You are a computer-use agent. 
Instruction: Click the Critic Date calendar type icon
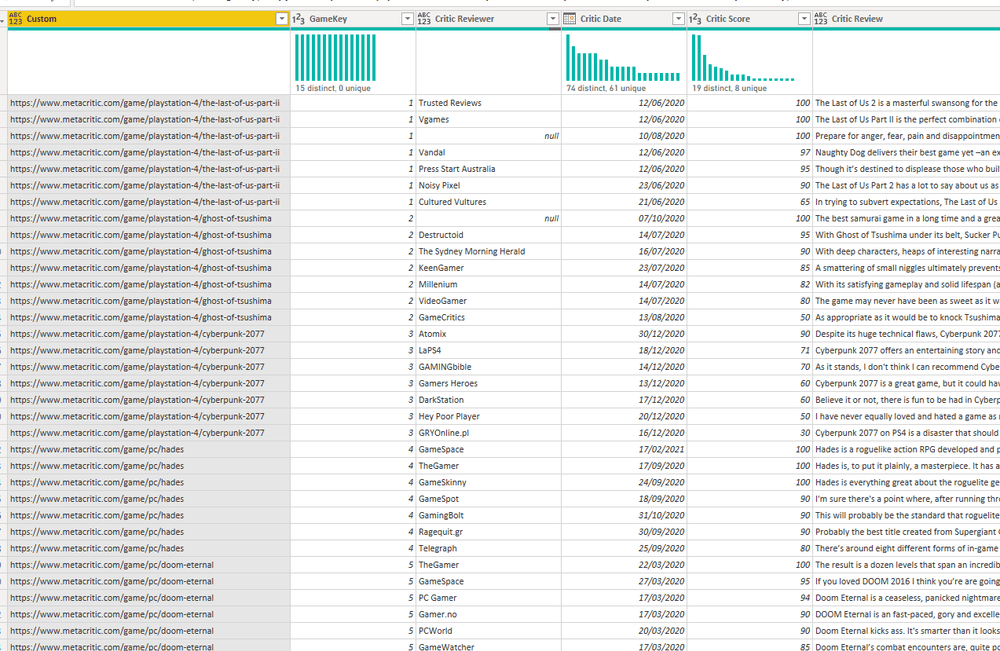coord(570,19)
